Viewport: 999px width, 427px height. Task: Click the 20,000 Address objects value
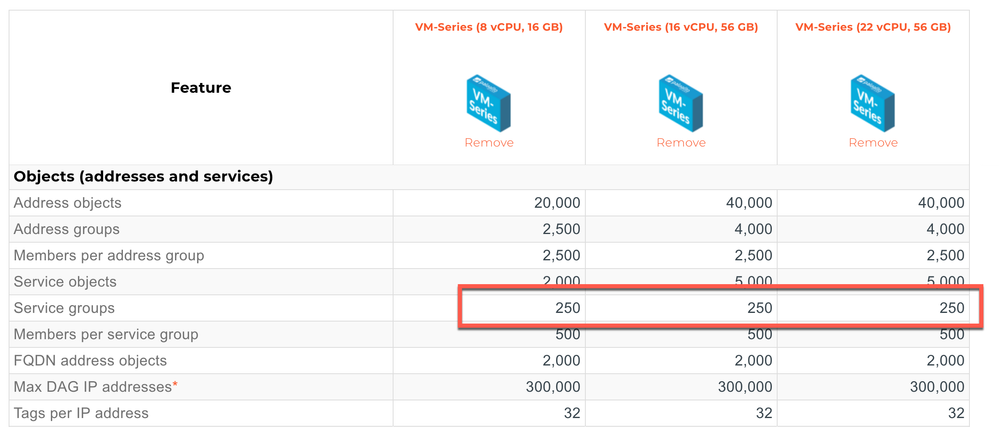[549, 203]
